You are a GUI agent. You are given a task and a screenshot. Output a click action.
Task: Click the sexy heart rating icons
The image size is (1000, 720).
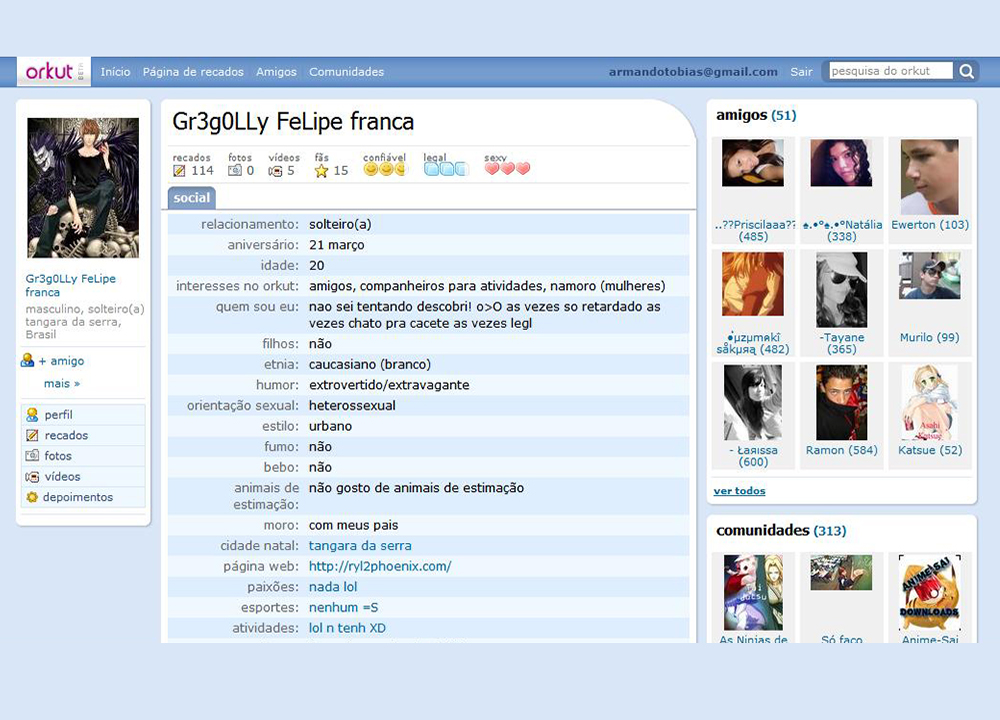(506, 167)
